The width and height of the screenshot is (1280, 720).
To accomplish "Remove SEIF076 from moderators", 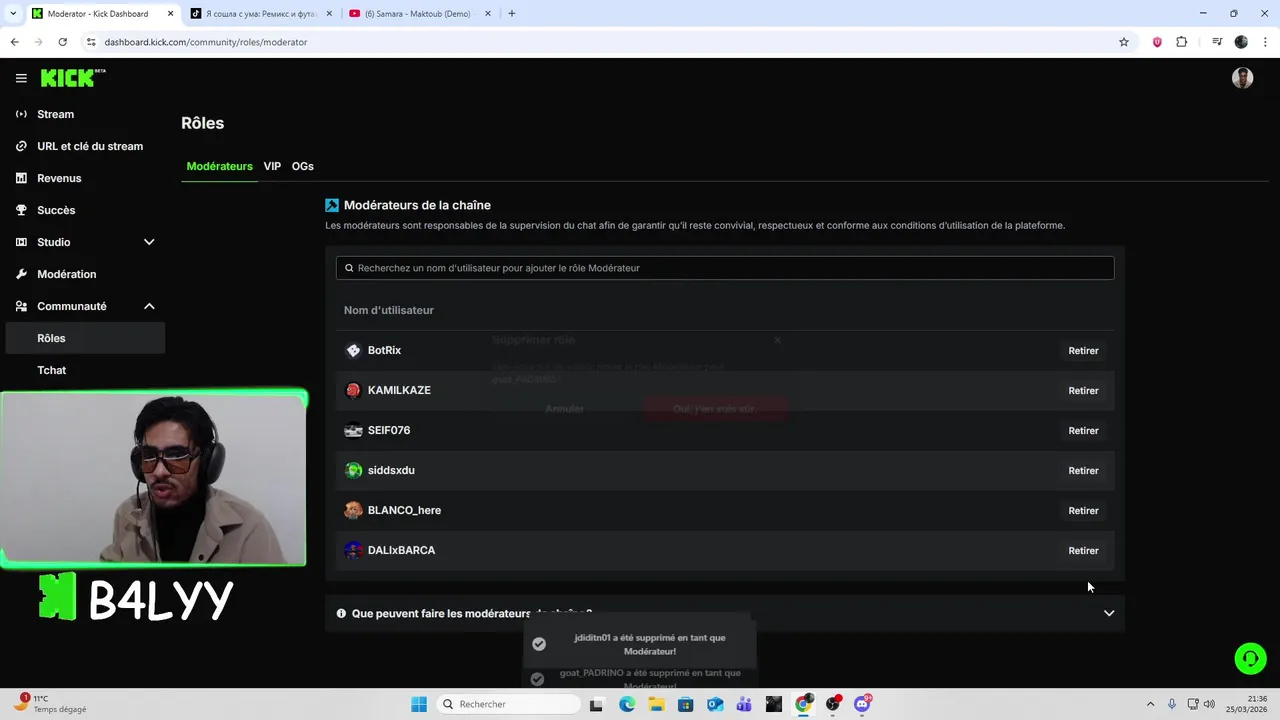I will 1083,431.
